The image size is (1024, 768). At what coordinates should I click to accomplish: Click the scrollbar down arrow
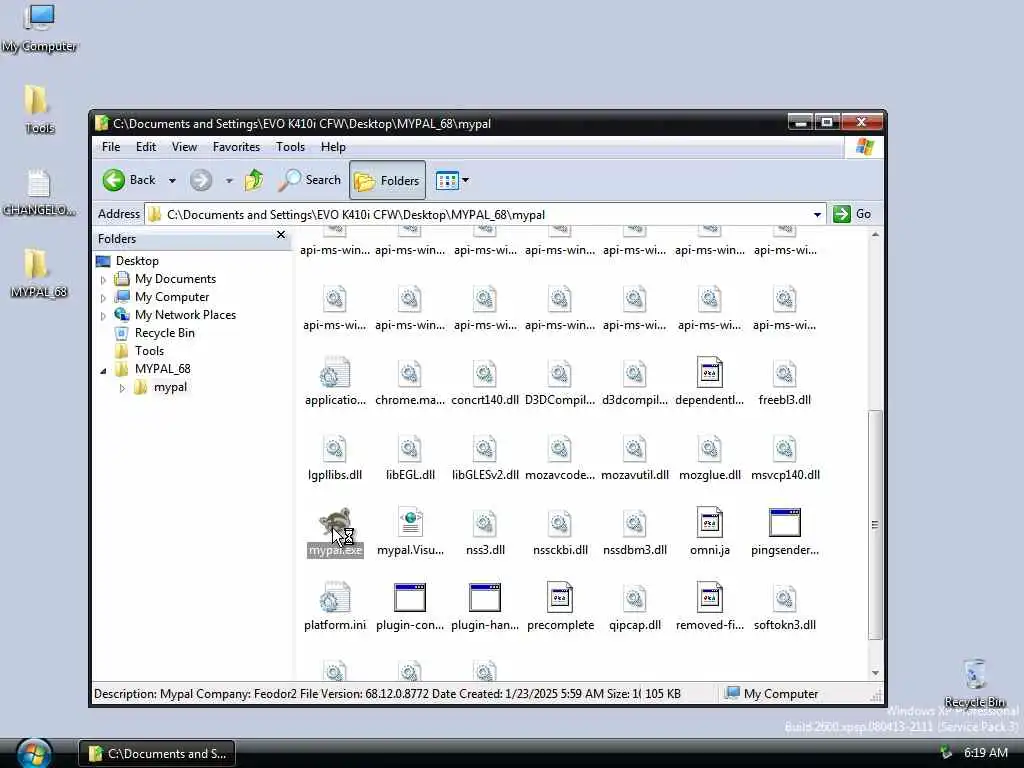875,673
